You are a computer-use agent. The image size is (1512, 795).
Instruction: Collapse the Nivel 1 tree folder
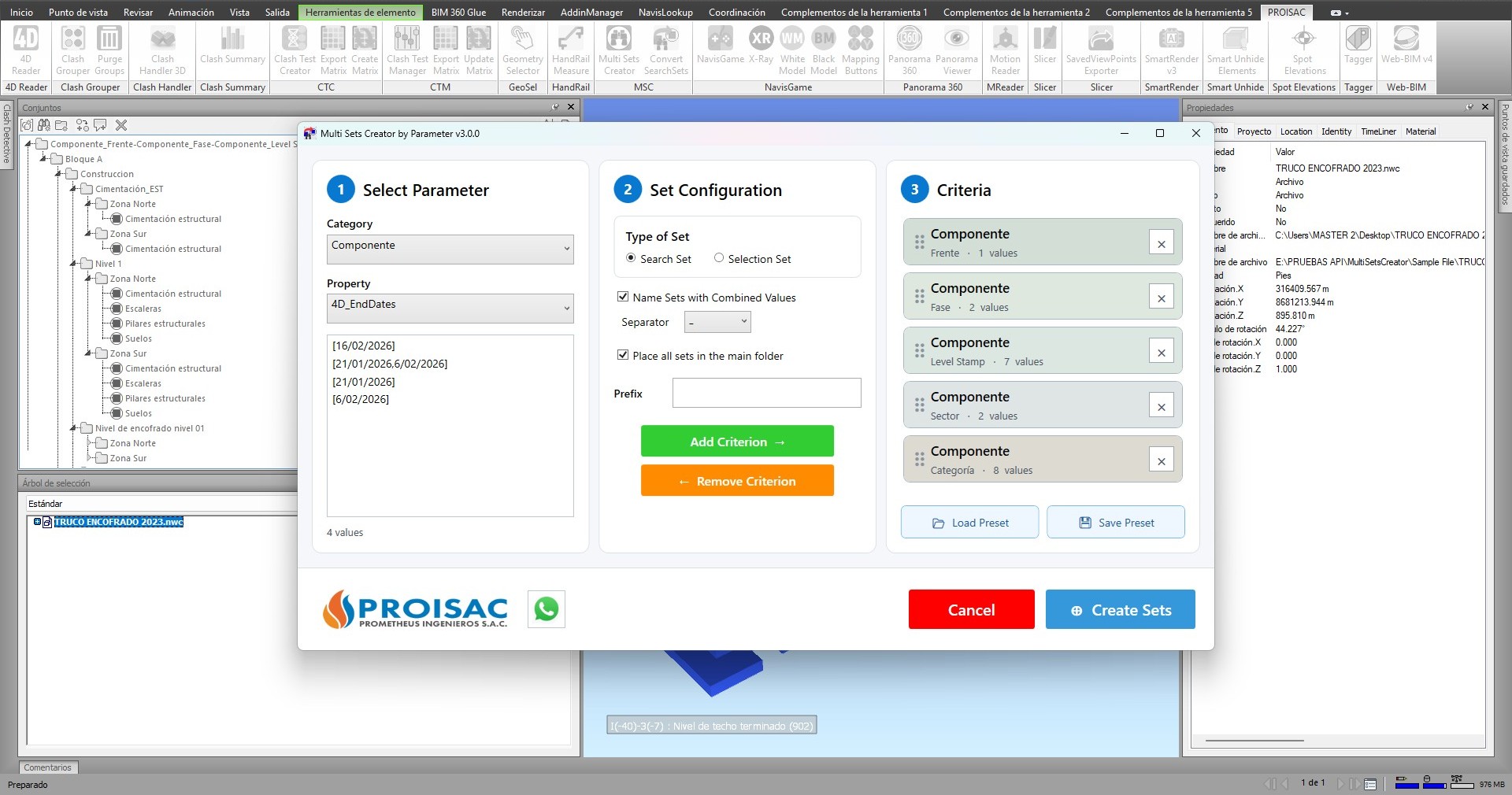point(74,264)
